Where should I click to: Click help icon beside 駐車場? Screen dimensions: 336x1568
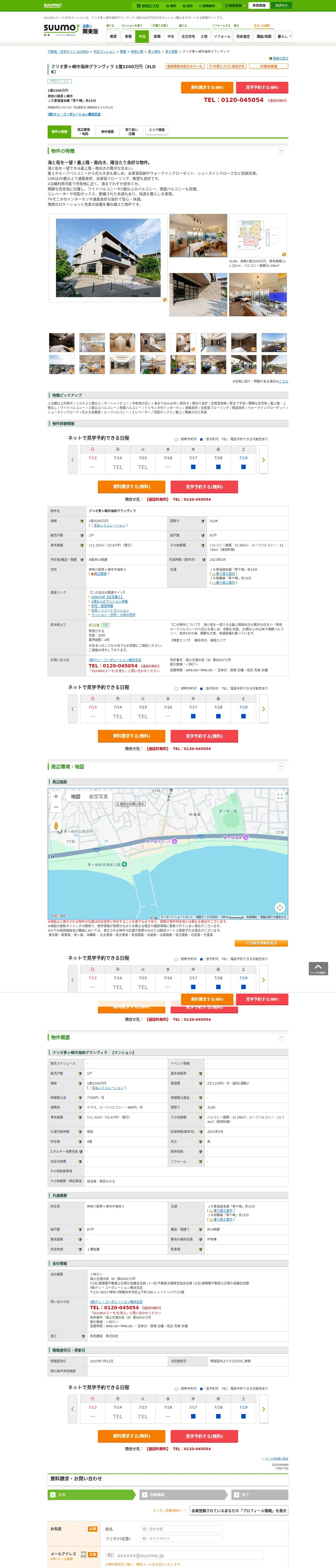point(201,1249)
